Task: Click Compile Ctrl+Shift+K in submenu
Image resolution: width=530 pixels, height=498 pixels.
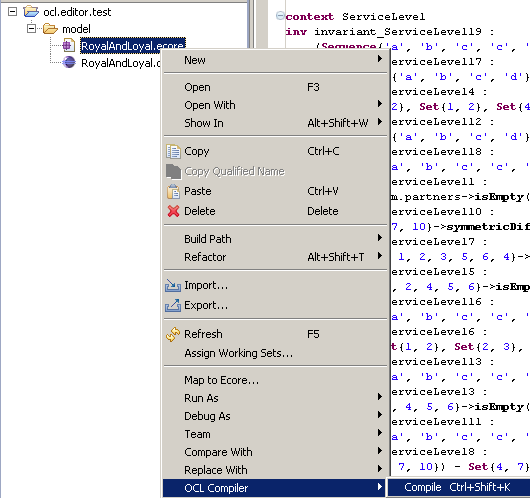Action: tap(459, 487)
